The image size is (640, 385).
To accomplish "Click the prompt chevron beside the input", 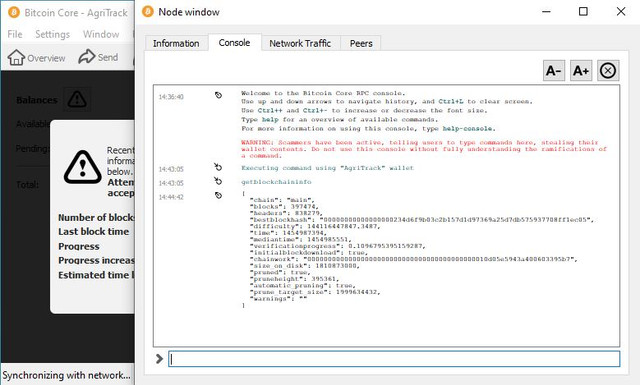I will click(159, 359).
